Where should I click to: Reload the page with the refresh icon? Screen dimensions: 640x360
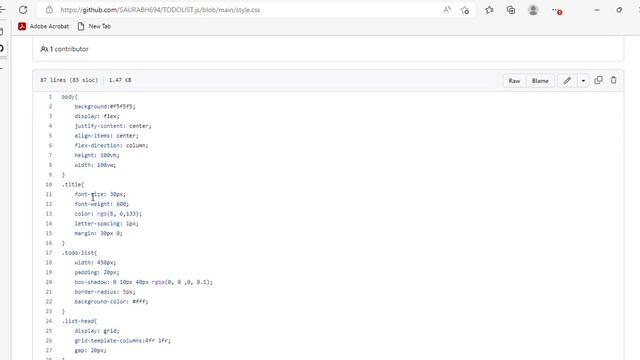coord(23,9)
